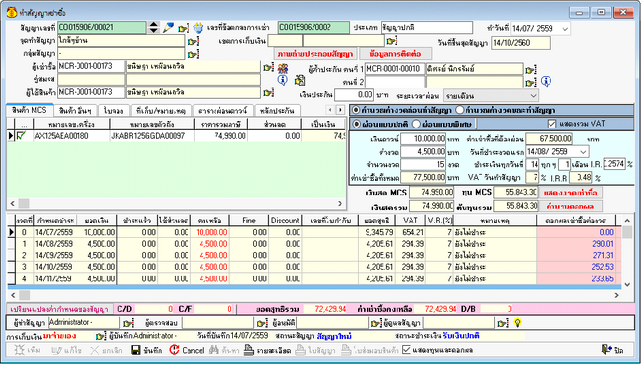
Task: Click the document copy icon near guarantor
Action: [x=300, y=80]
